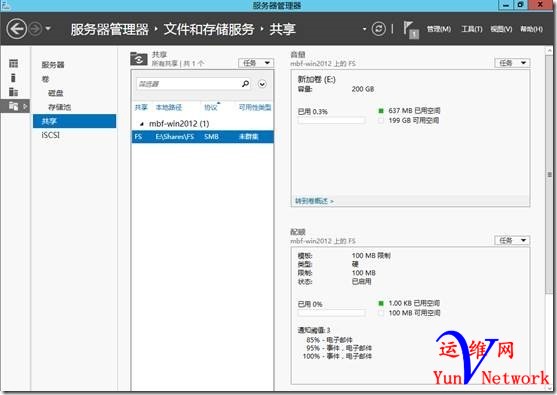Click 服务器管理器 in the breadcrumb
Image resolution: width=557 pixels, height=395 pixels.
click(109, 29)
